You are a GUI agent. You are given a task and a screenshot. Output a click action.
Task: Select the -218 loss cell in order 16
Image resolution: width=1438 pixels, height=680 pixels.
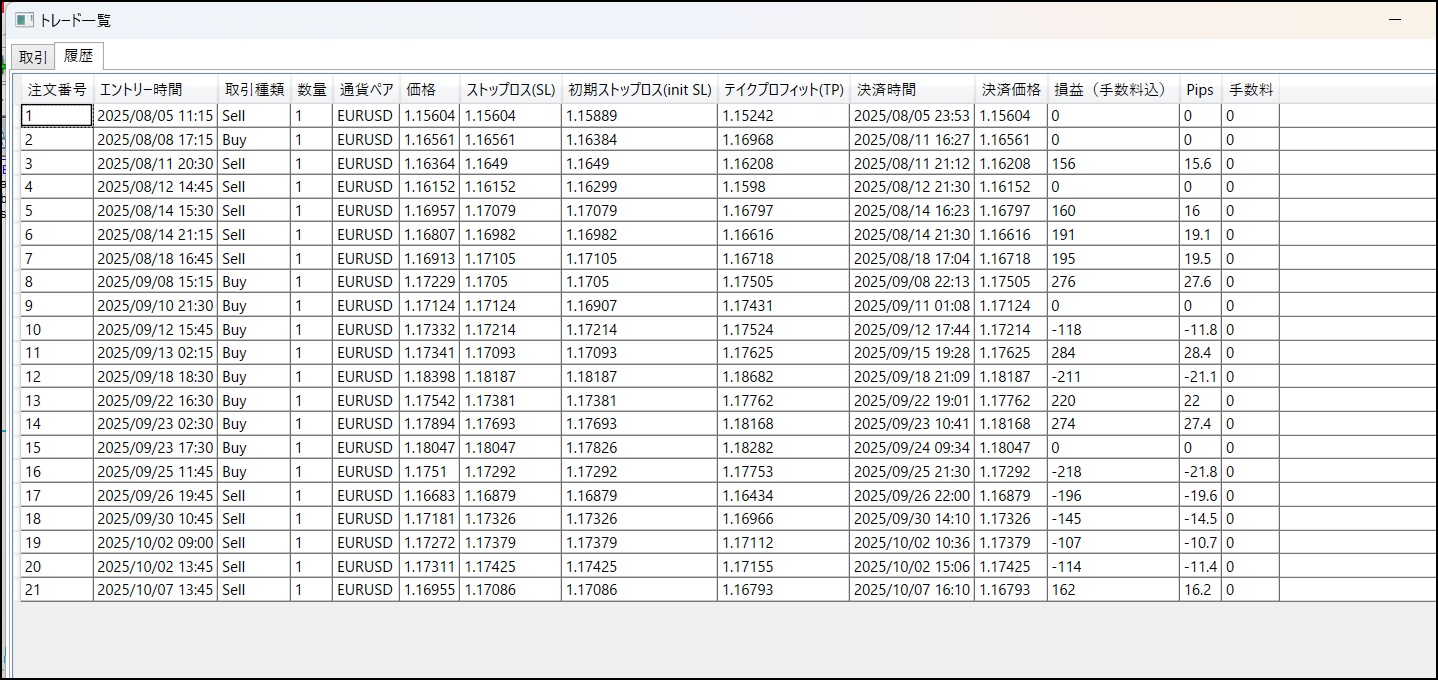coord(1111,472)
